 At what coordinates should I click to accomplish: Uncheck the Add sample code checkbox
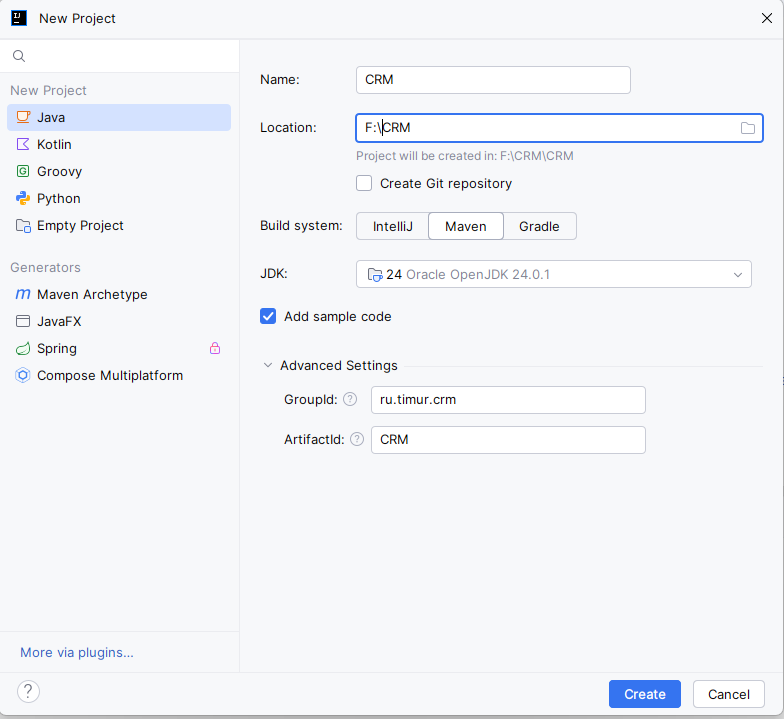click(268, 317)
